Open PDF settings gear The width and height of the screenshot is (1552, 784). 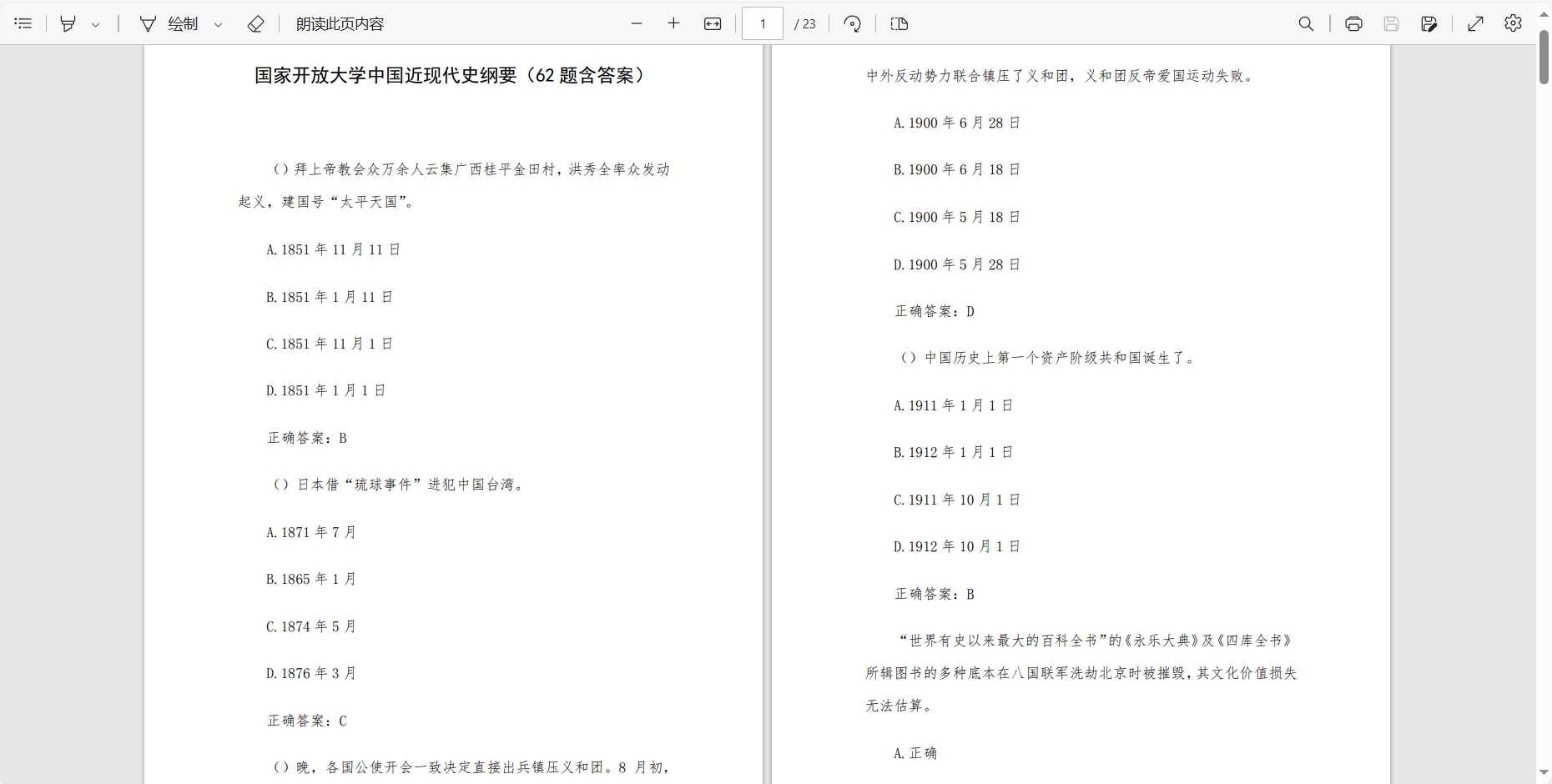[x=1513, y=23]
